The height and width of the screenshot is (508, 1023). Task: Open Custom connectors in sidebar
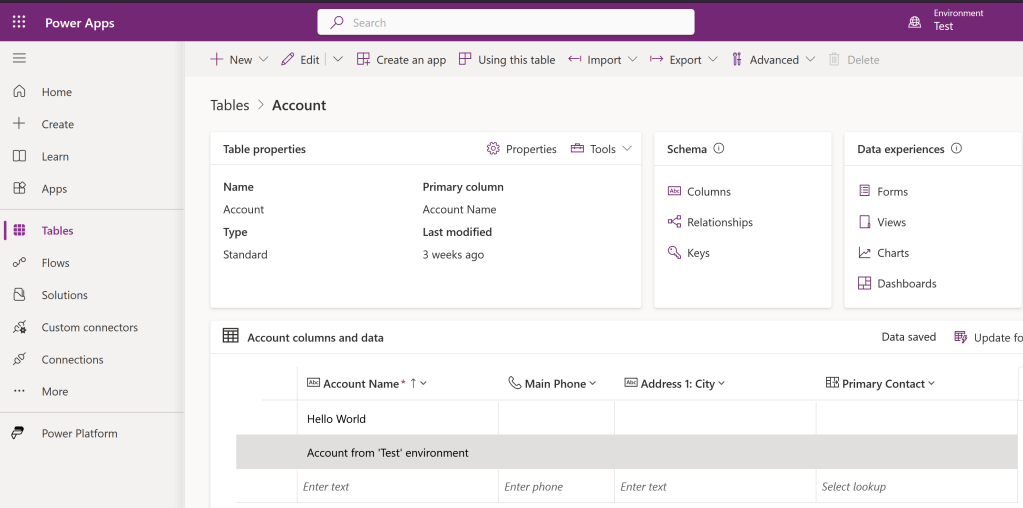tap(89, 327)
